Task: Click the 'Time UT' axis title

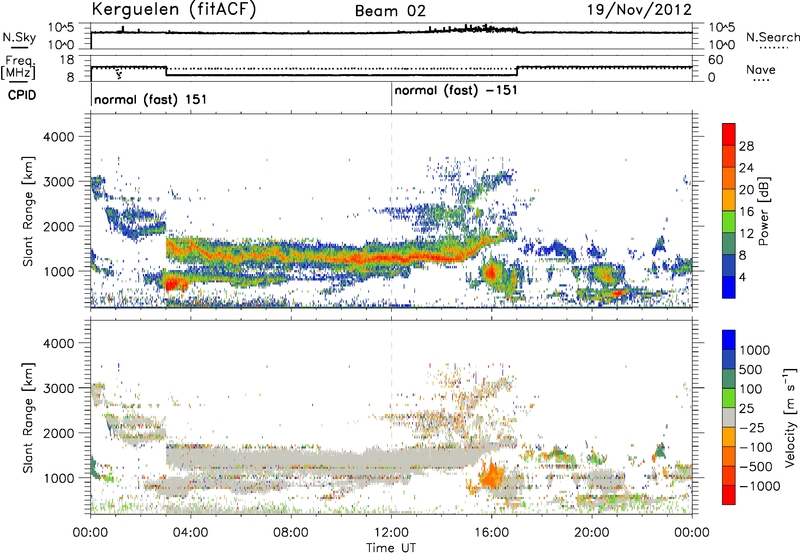Action: (391, 548)
